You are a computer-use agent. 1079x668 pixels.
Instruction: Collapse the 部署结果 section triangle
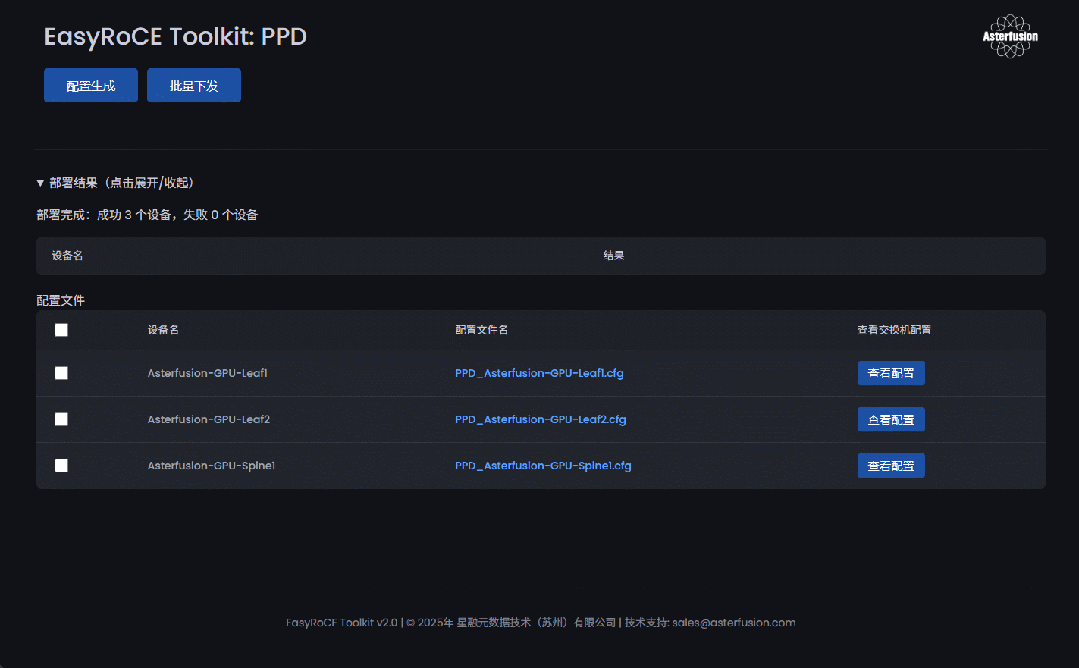tap(40, 183)
